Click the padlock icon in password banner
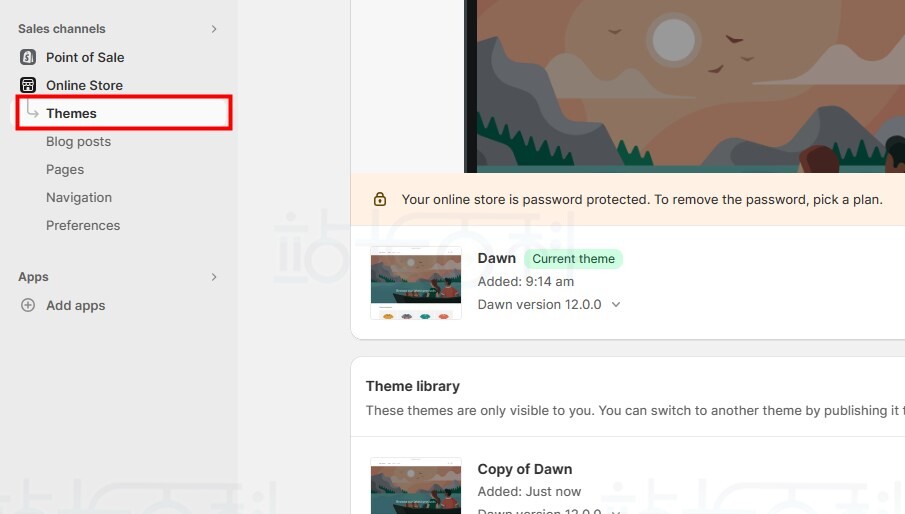This screenshot has width=905, height=514. [380, 199]
